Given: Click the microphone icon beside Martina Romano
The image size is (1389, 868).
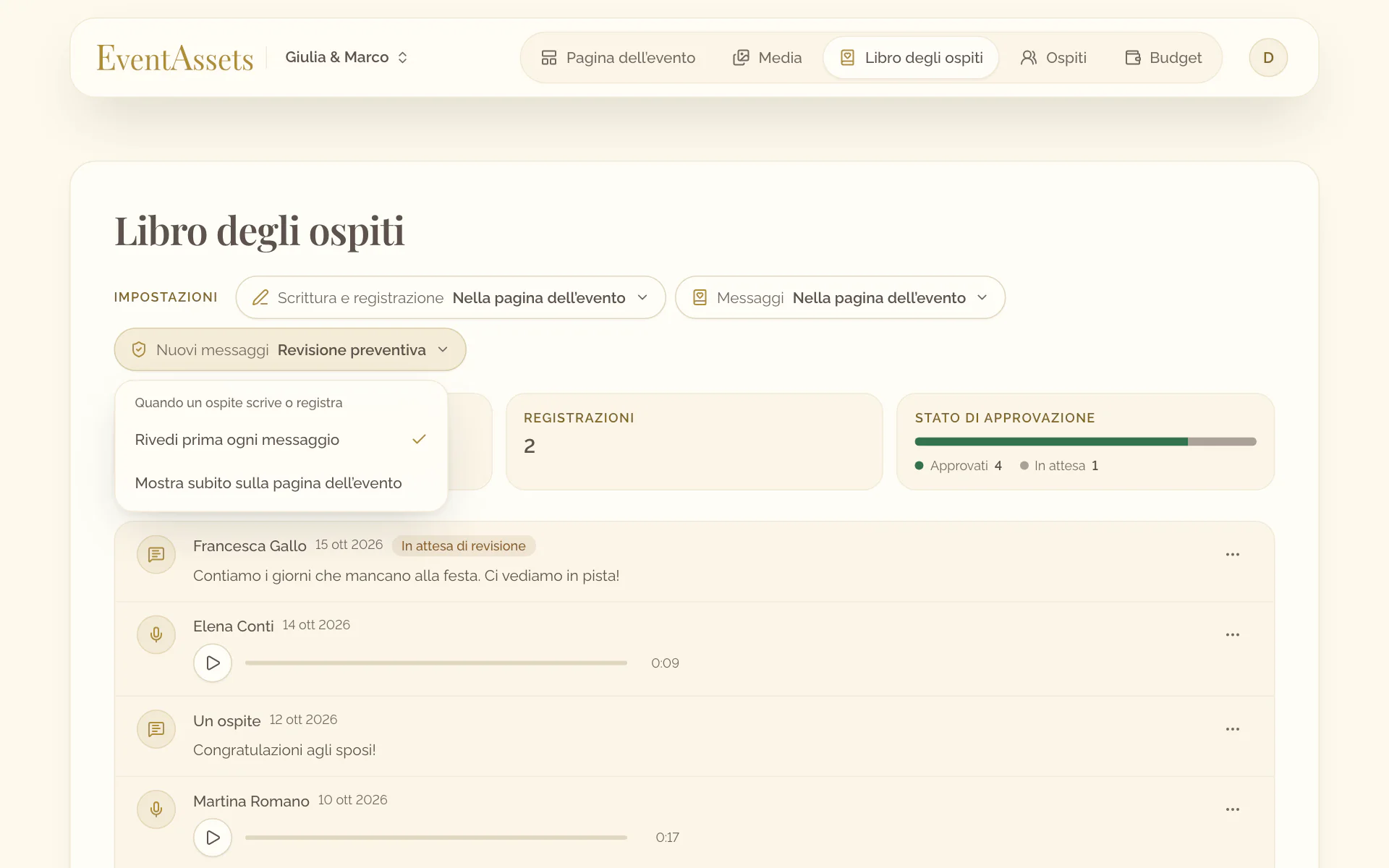Looking at the screenshot, I should click(x=156, y=809).
